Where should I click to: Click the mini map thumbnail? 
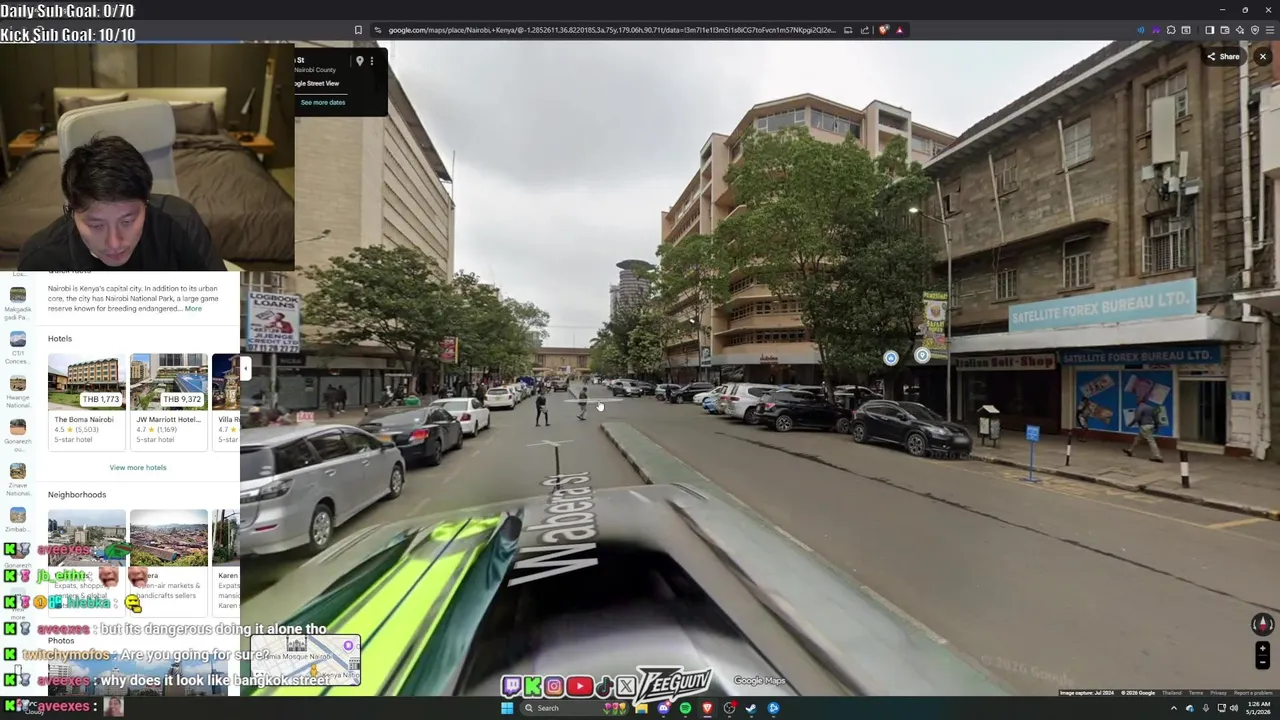(306, 660)
